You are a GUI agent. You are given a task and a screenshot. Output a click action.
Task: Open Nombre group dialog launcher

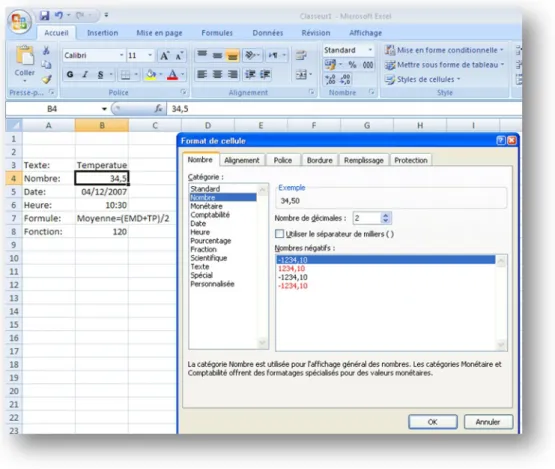pyautogui.click(x=371, y=92)
